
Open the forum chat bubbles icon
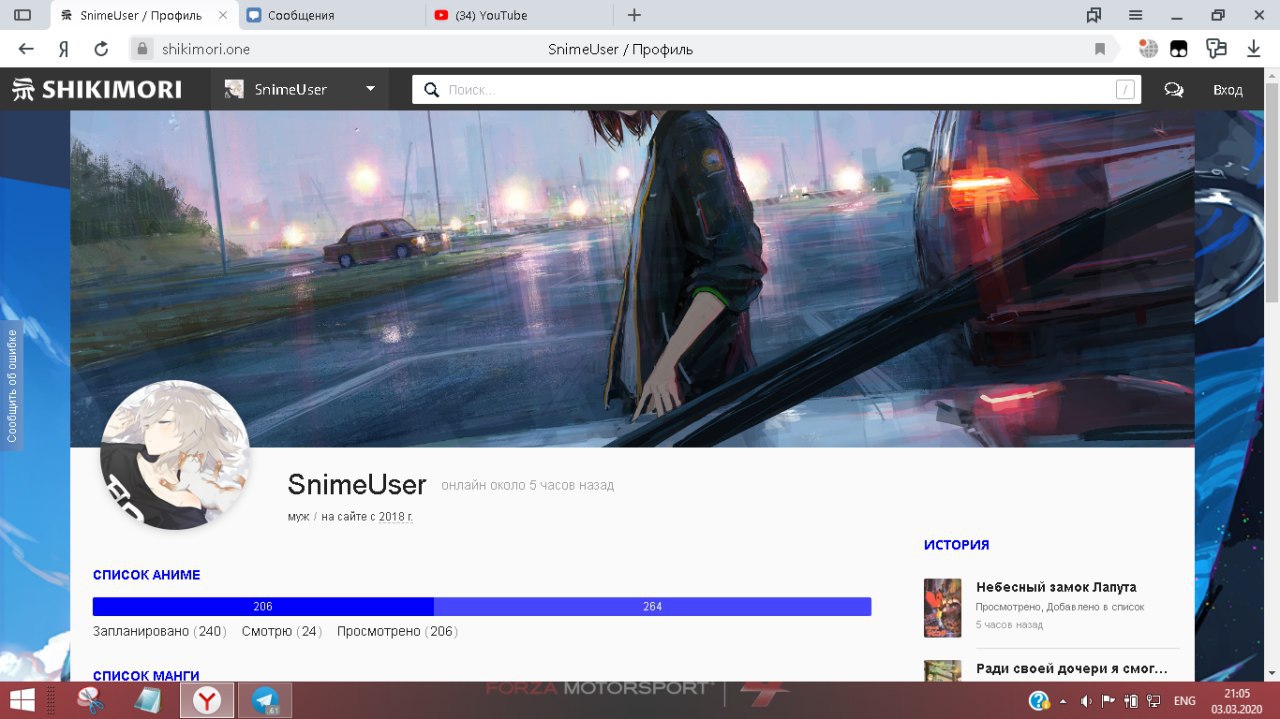(1174, 90)
